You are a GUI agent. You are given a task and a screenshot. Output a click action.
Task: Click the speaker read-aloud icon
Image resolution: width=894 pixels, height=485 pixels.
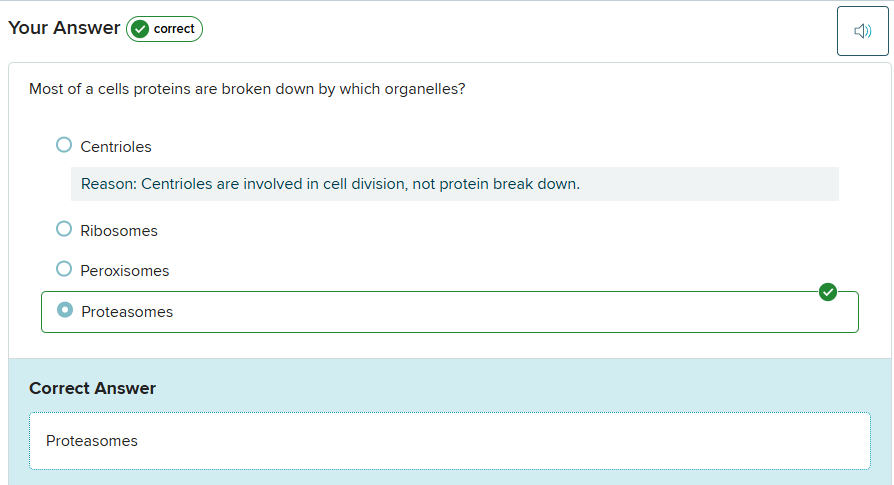point(862,31)
